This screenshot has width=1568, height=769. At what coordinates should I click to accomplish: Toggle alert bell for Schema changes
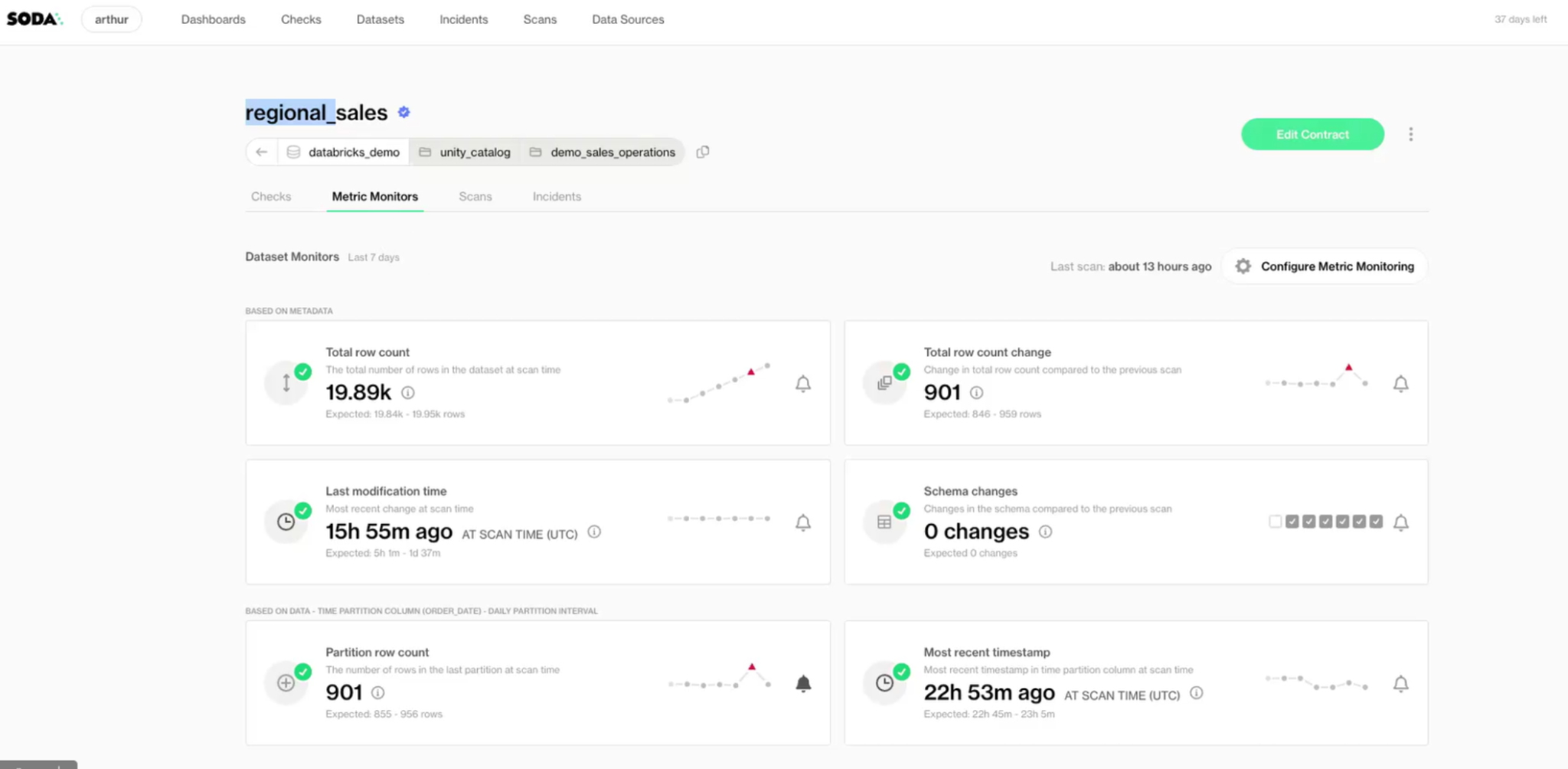(x=1400, y=523)
